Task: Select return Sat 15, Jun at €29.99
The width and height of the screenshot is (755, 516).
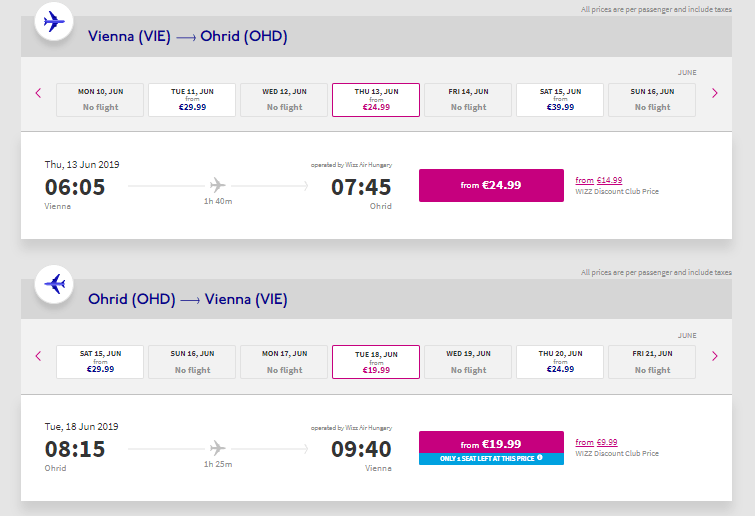Action: point(100,362)
